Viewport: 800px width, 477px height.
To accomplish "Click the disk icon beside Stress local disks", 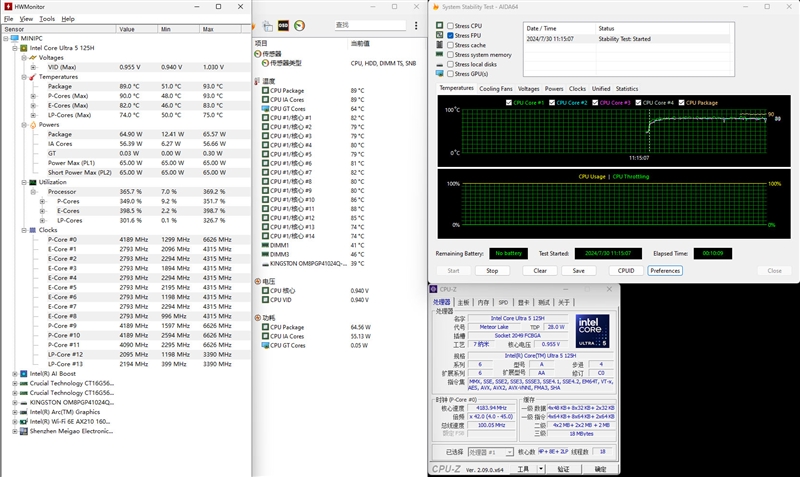I will click(439, 64).
